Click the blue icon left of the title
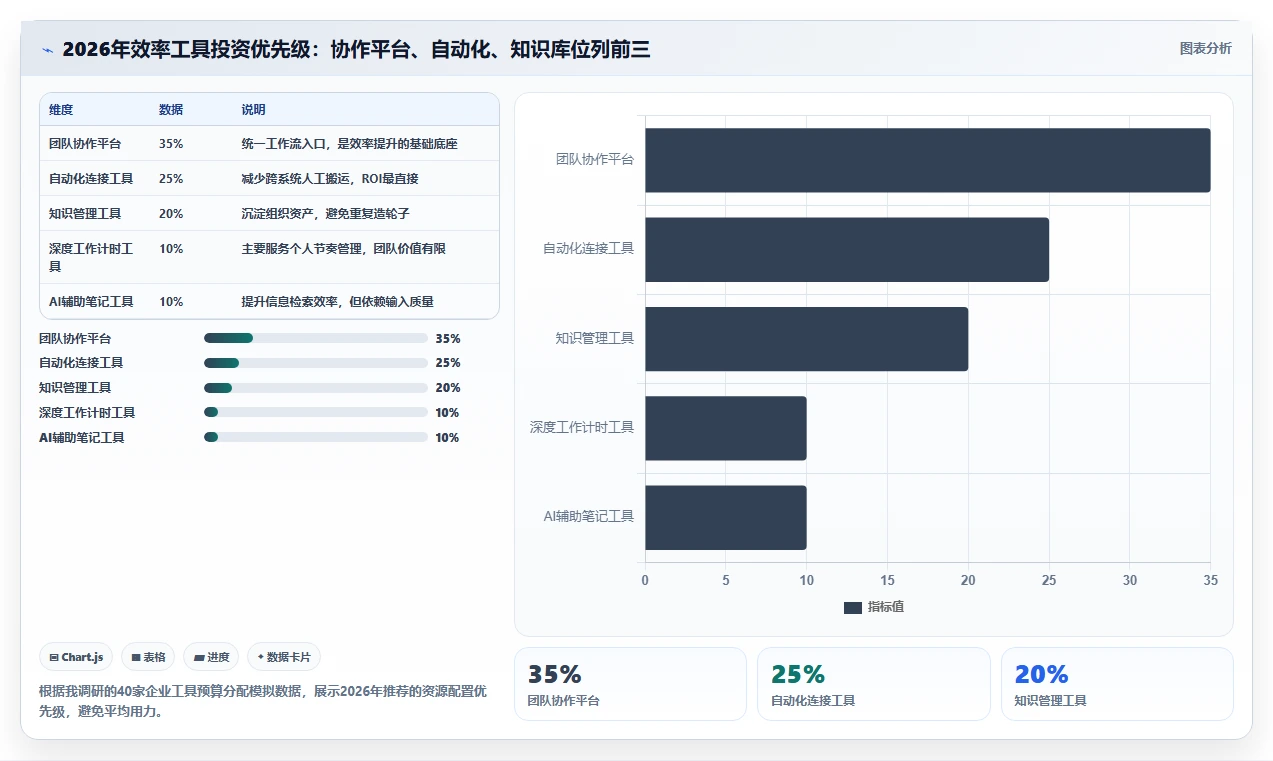The image size is (1273, 761). pyautogui.click(x=47, y=50)
